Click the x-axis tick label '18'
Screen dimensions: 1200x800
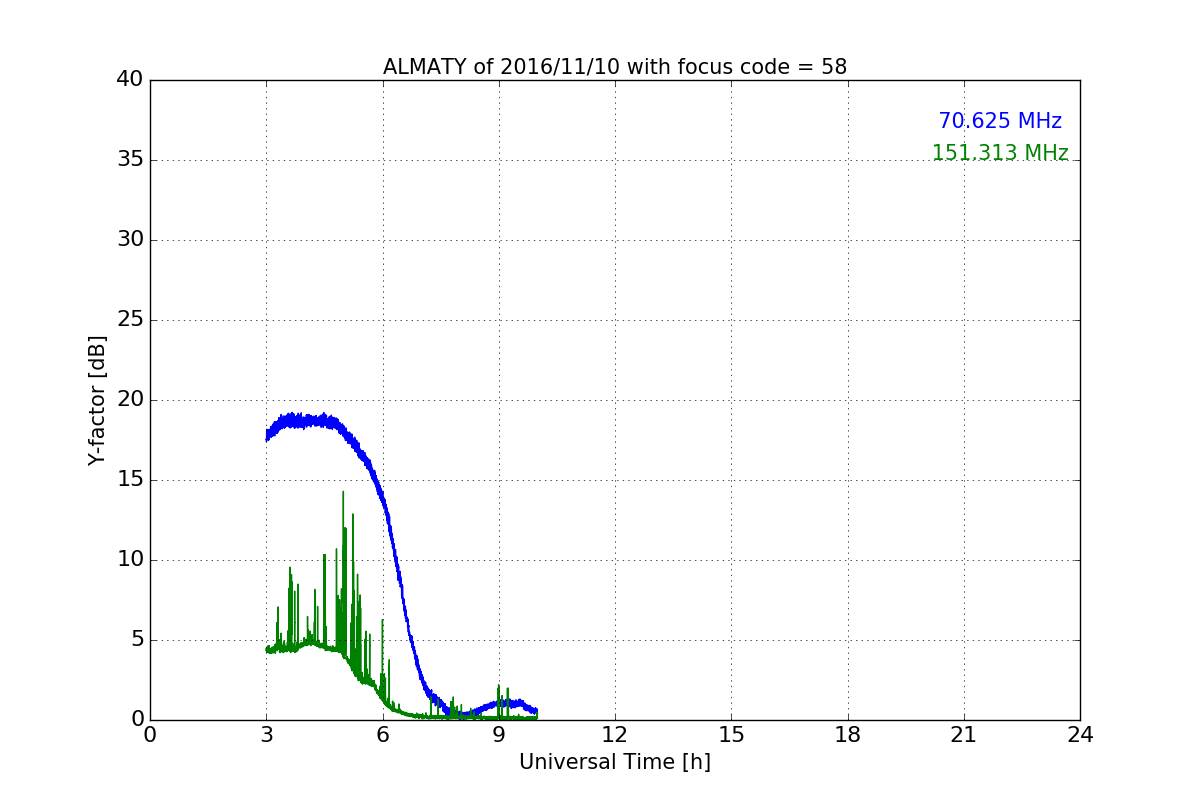click(x=848, y=734)
